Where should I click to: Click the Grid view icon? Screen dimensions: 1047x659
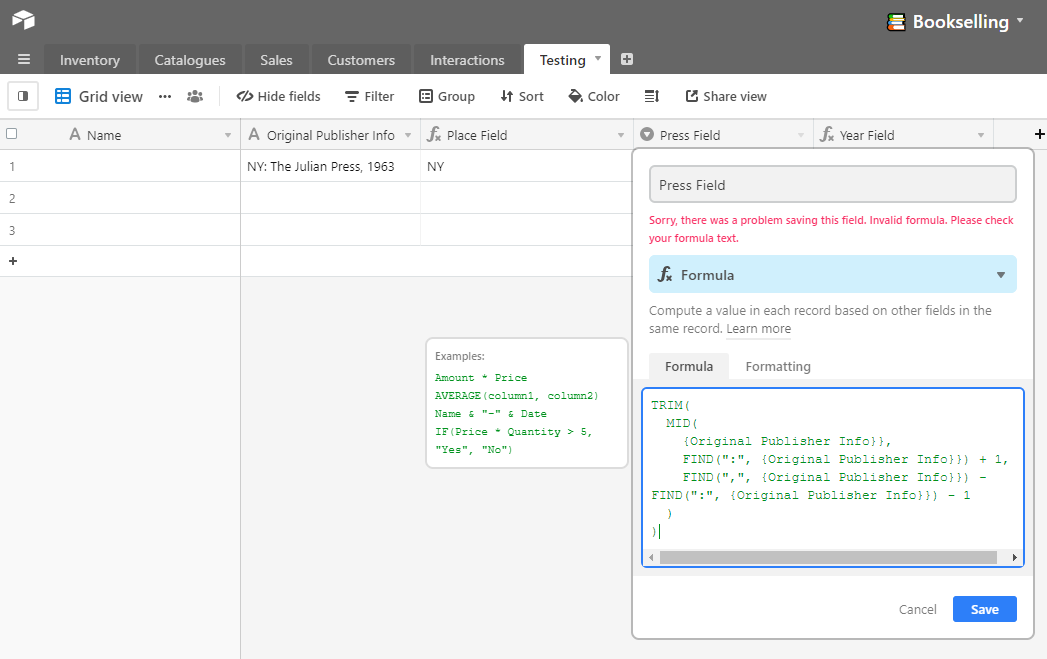click(63, 96)
